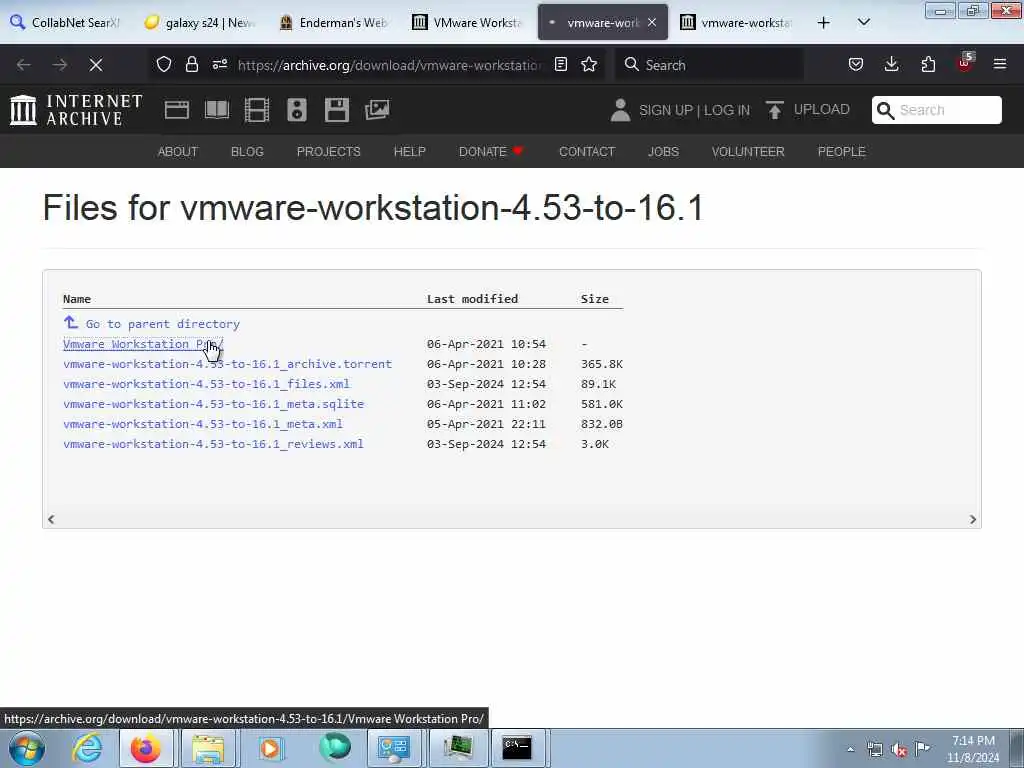The width and height of the screenshot is (1024, 768).
Task: Expand the list all tabs chevron
Action: point(863,22)
